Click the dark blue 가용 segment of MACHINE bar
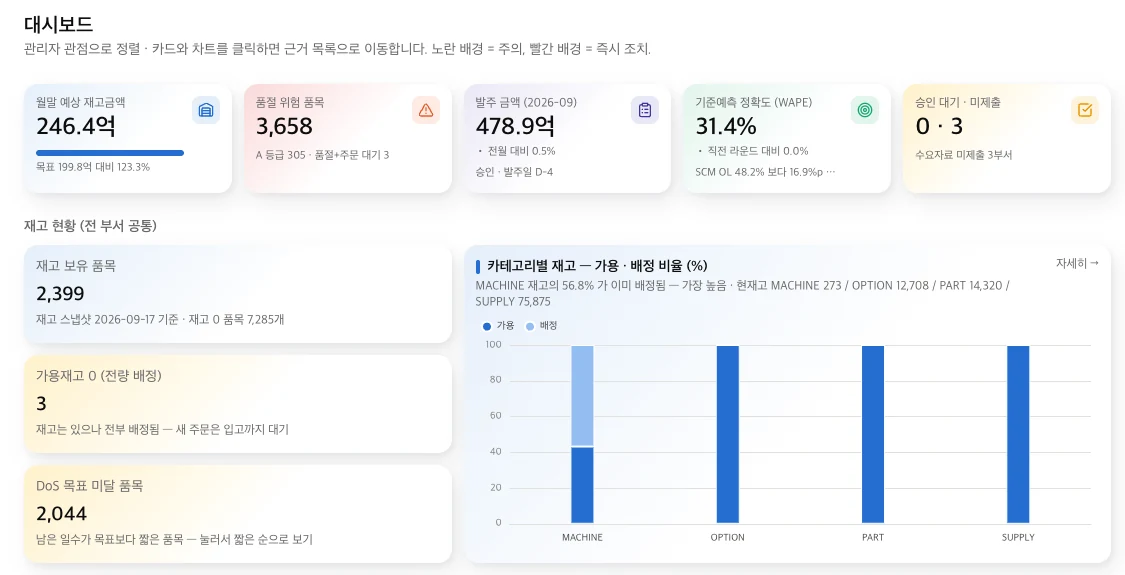 pos(583,485)
